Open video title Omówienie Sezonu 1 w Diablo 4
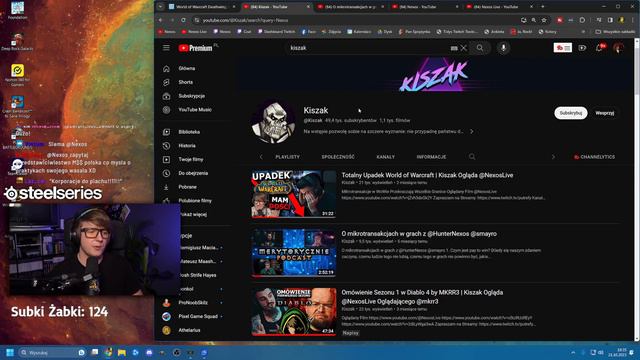 pos(422,297)
